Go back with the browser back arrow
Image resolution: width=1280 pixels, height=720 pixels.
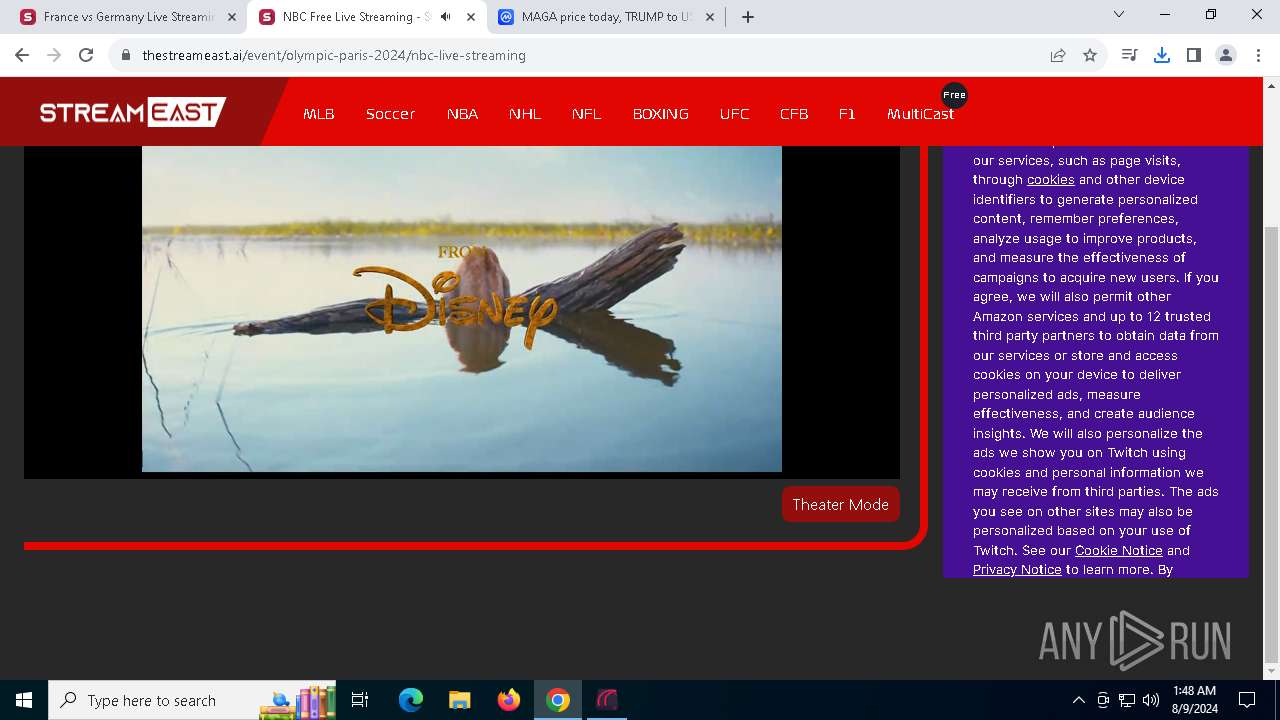pos(22,55)
